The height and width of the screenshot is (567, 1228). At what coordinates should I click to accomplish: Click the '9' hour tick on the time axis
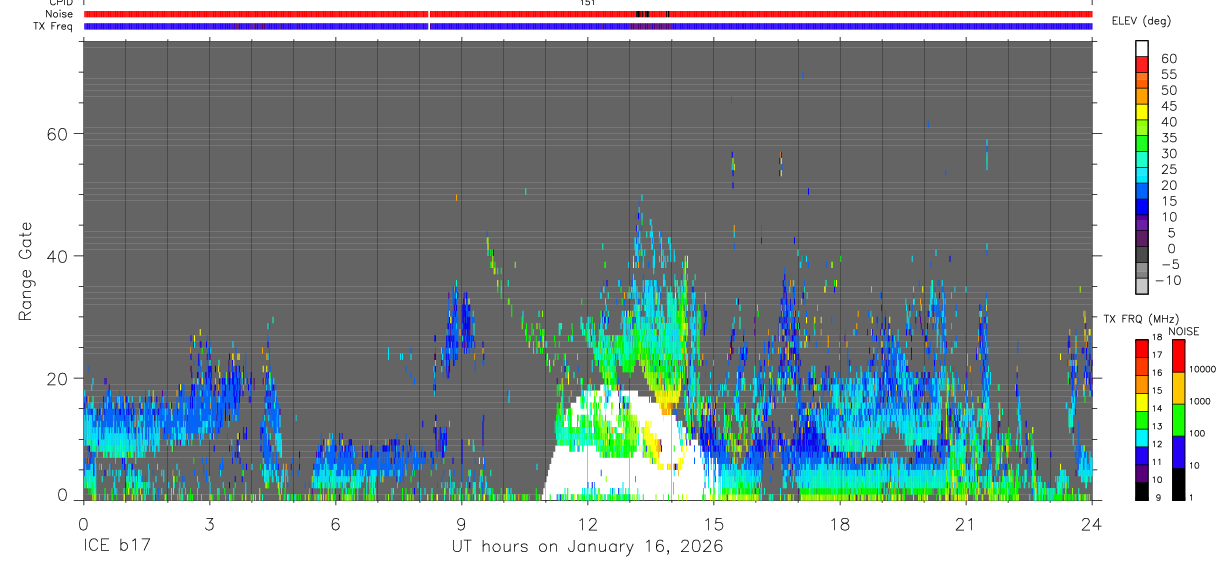click(x=461, y=524)
